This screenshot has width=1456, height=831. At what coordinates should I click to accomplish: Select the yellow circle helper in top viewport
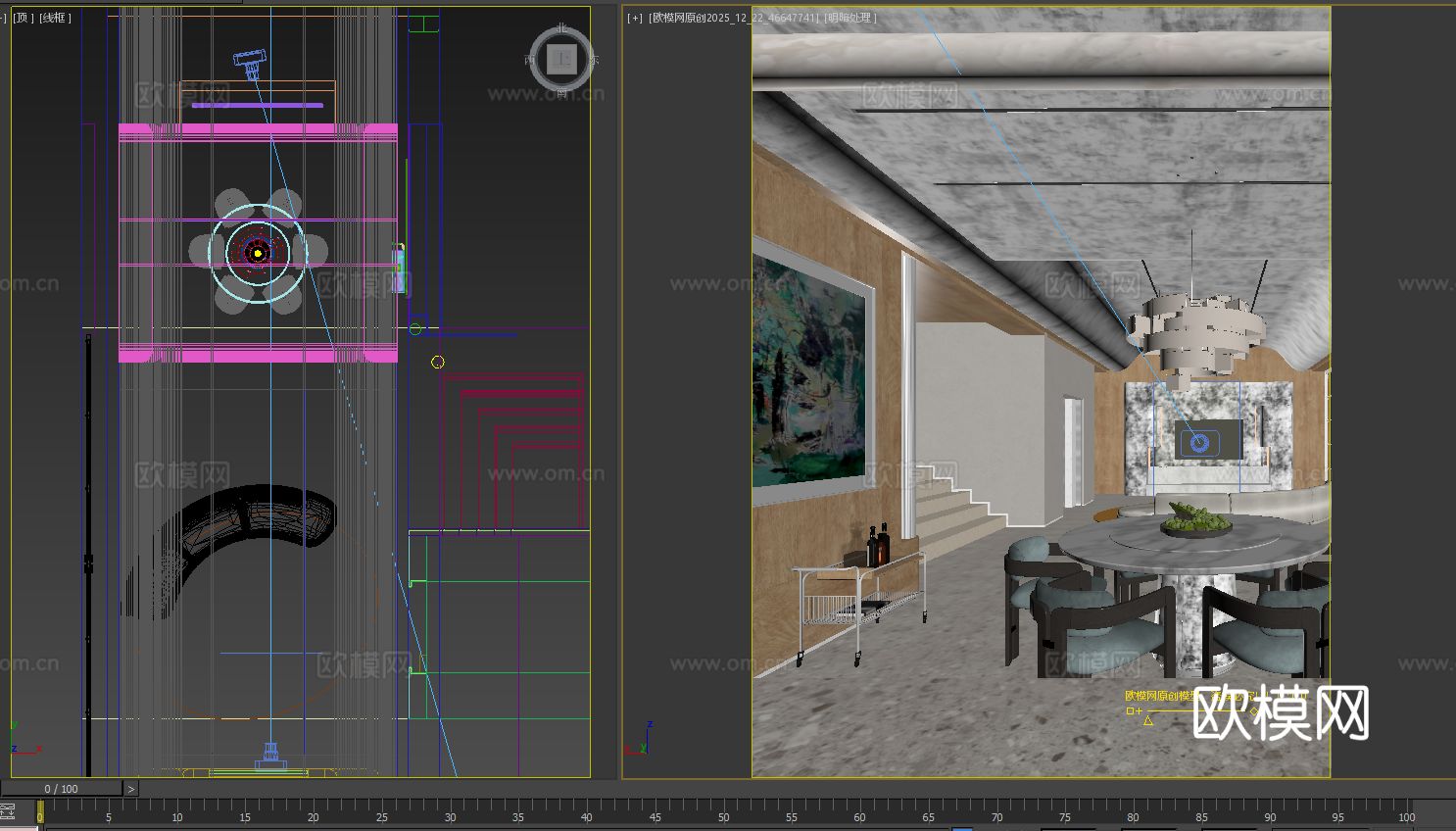coord(437,363)
